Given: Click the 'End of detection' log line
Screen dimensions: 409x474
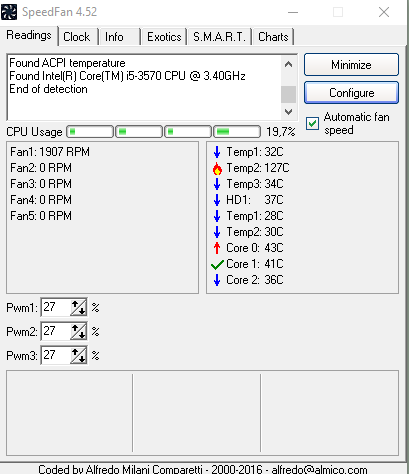Looking at the screenshot, I should point(48,89).
